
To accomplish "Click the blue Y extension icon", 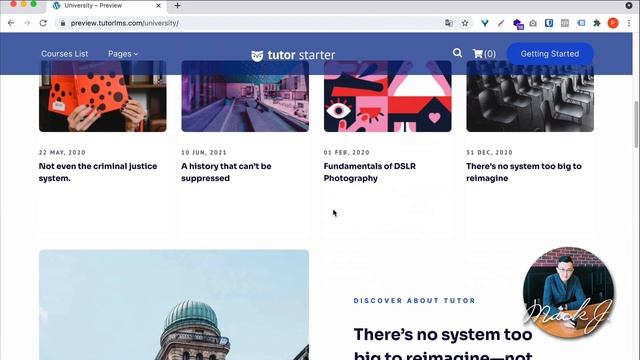I will tap(484, 23).
